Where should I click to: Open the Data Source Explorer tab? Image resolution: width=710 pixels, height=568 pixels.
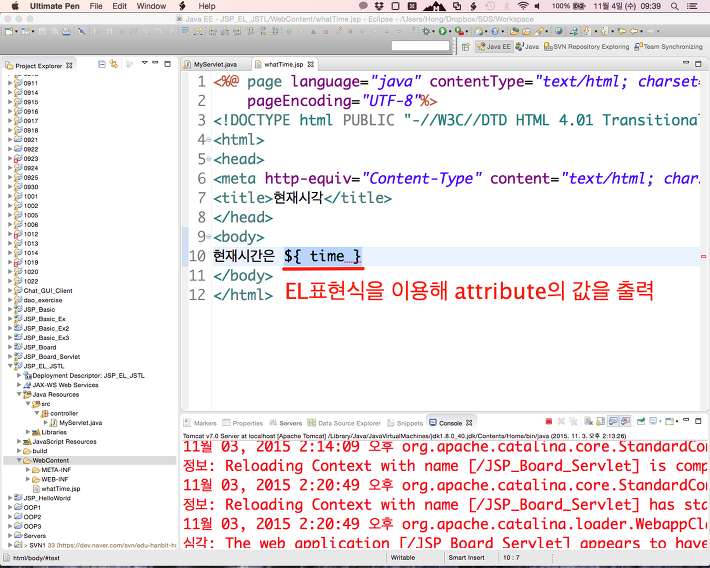click(x=344, y=423)
